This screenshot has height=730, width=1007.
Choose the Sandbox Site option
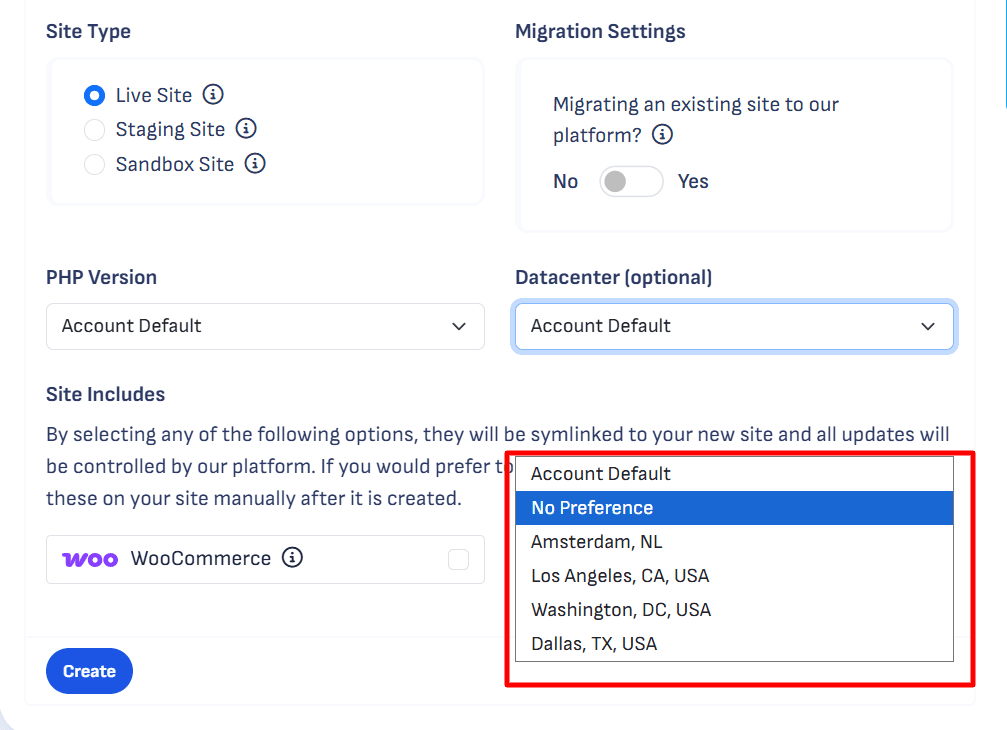coord(94,164)
